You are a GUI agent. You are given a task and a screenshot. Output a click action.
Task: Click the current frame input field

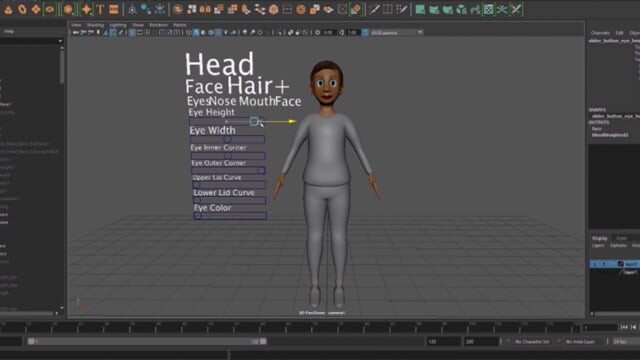point(600,327)
